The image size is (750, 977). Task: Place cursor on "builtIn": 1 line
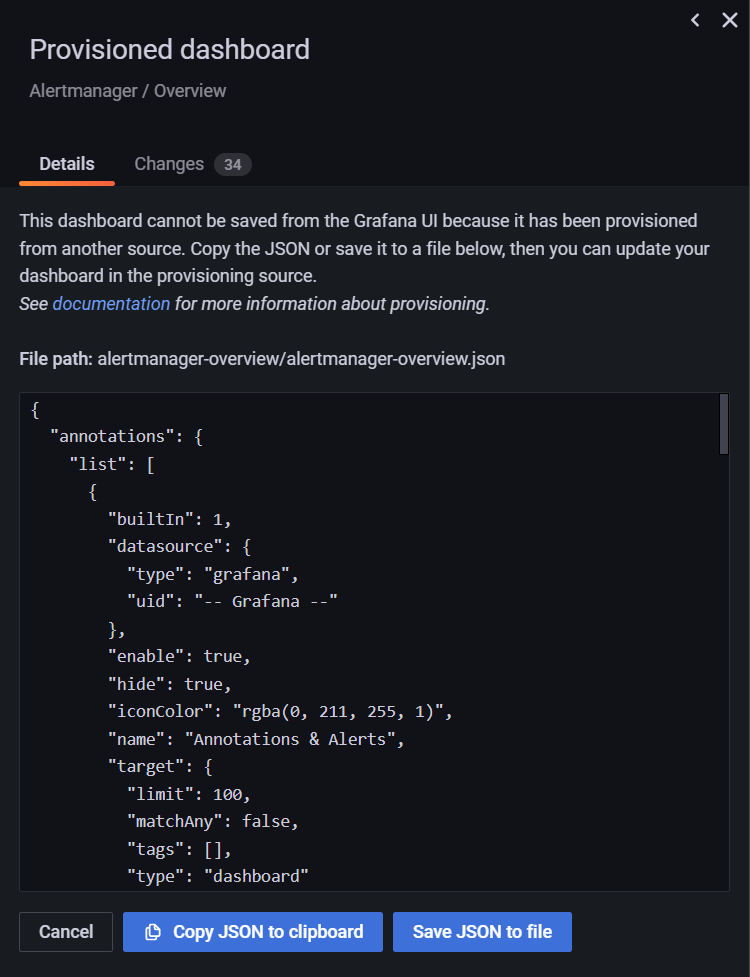[x=169, y=519]
